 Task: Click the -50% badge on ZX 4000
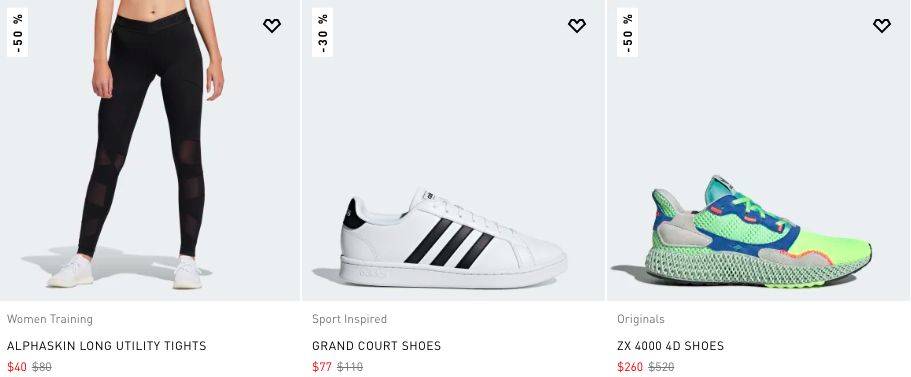pyautogui.click(x=627, y=33)
